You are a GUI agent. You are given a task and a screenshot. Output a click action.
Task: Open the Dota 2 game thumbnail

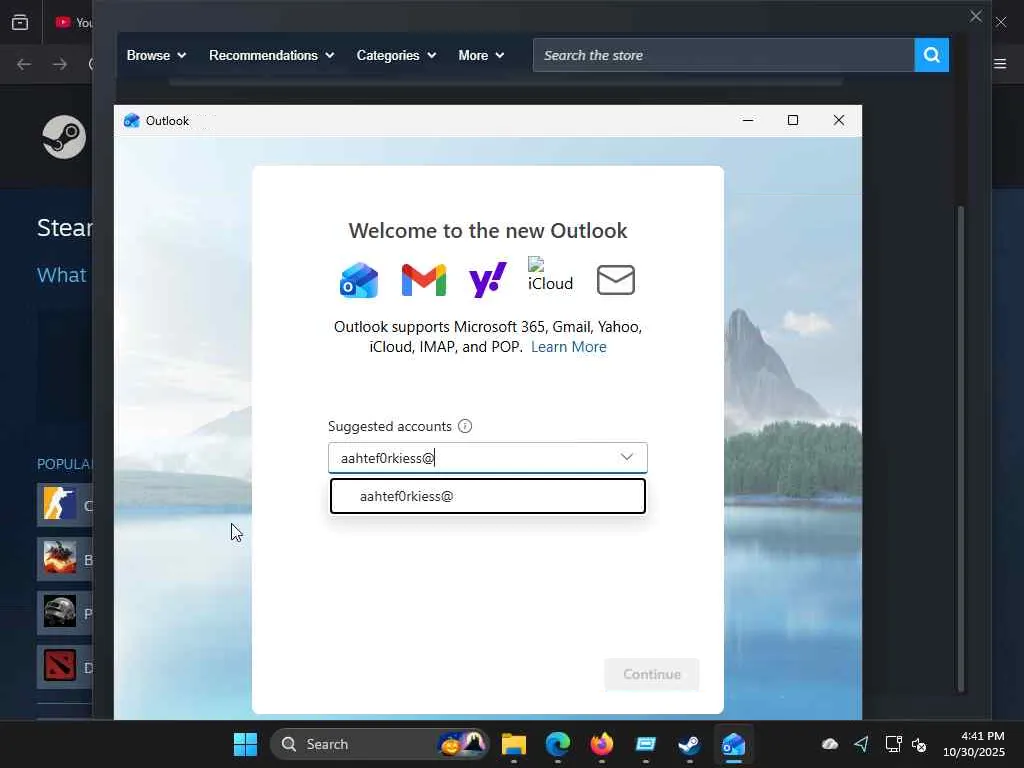click(59, 666)
